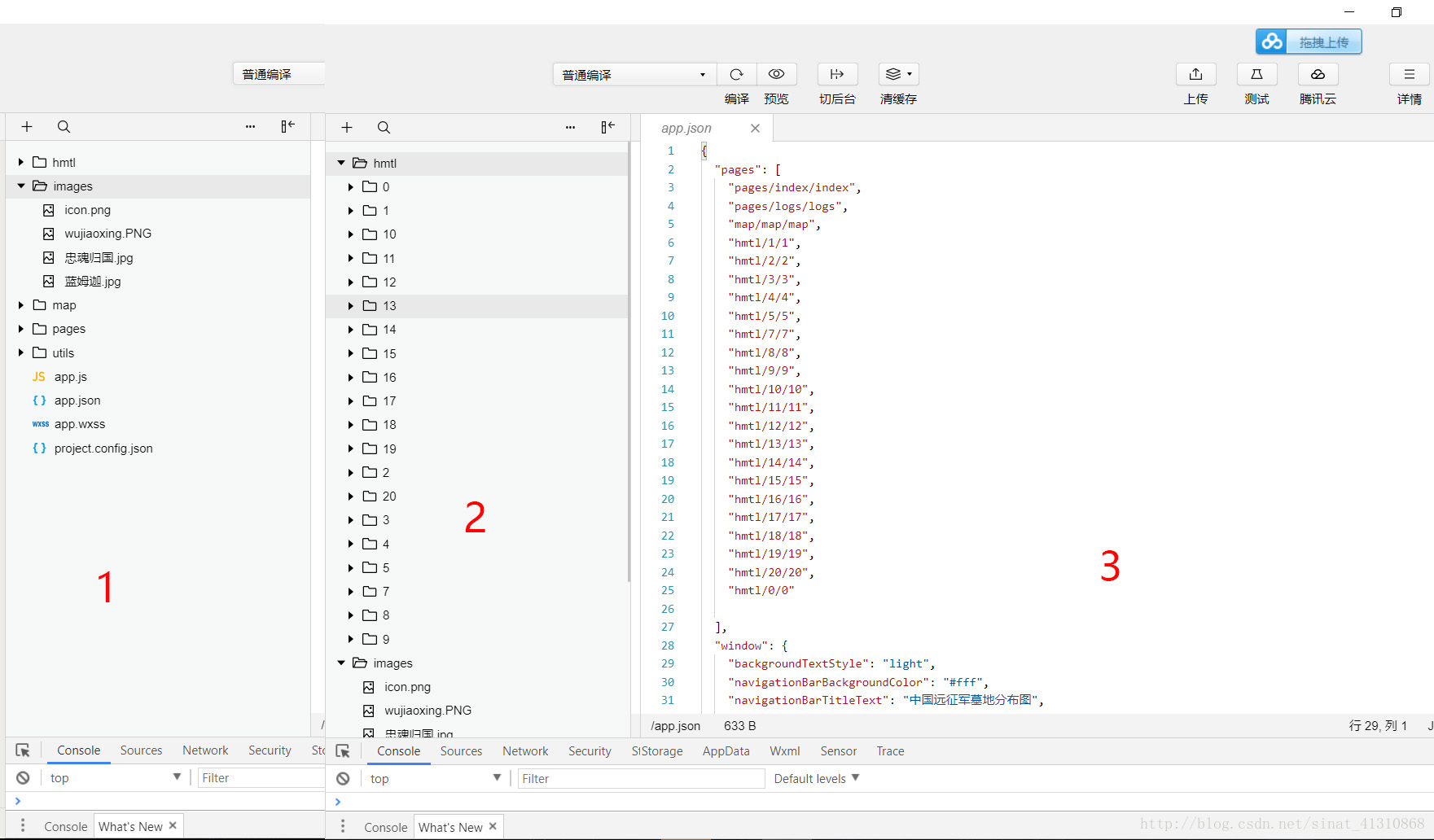This screenshot has width=1434, height=840.
Task: Switch to Network tab in right devtools
Action: 525,751
